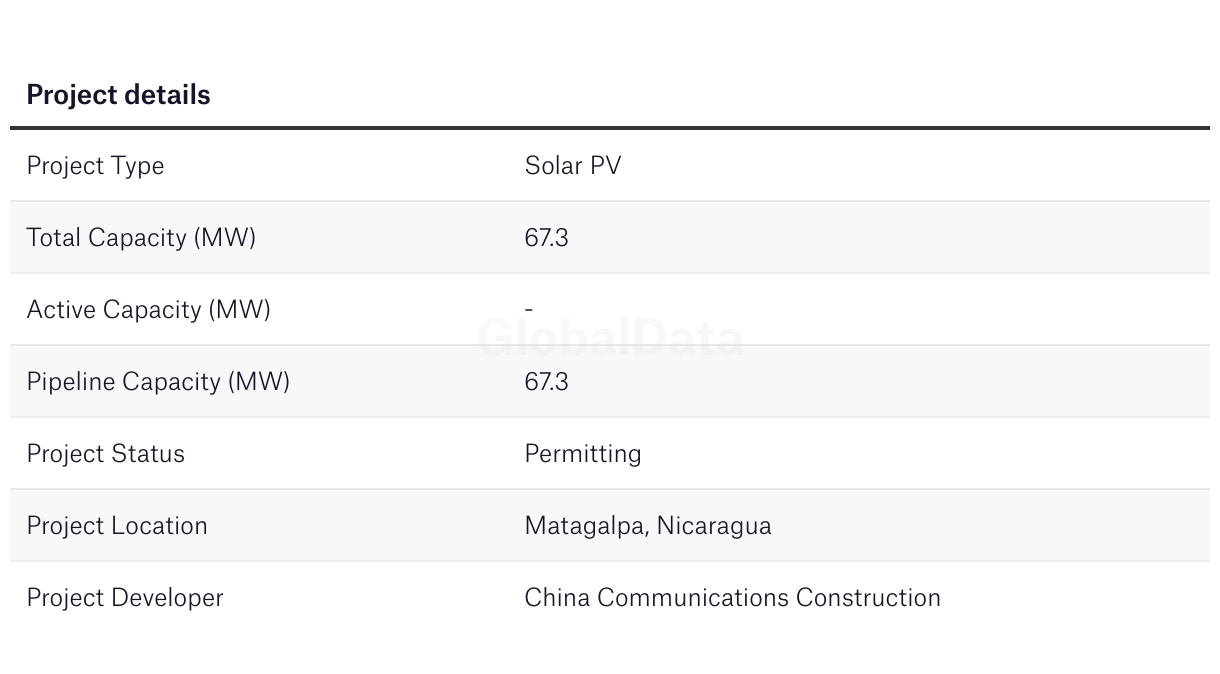Click the Total Capacity value 67.3
Image resolution: width=1220 pixels, height=674 pixels.
(x=546, y=238)
